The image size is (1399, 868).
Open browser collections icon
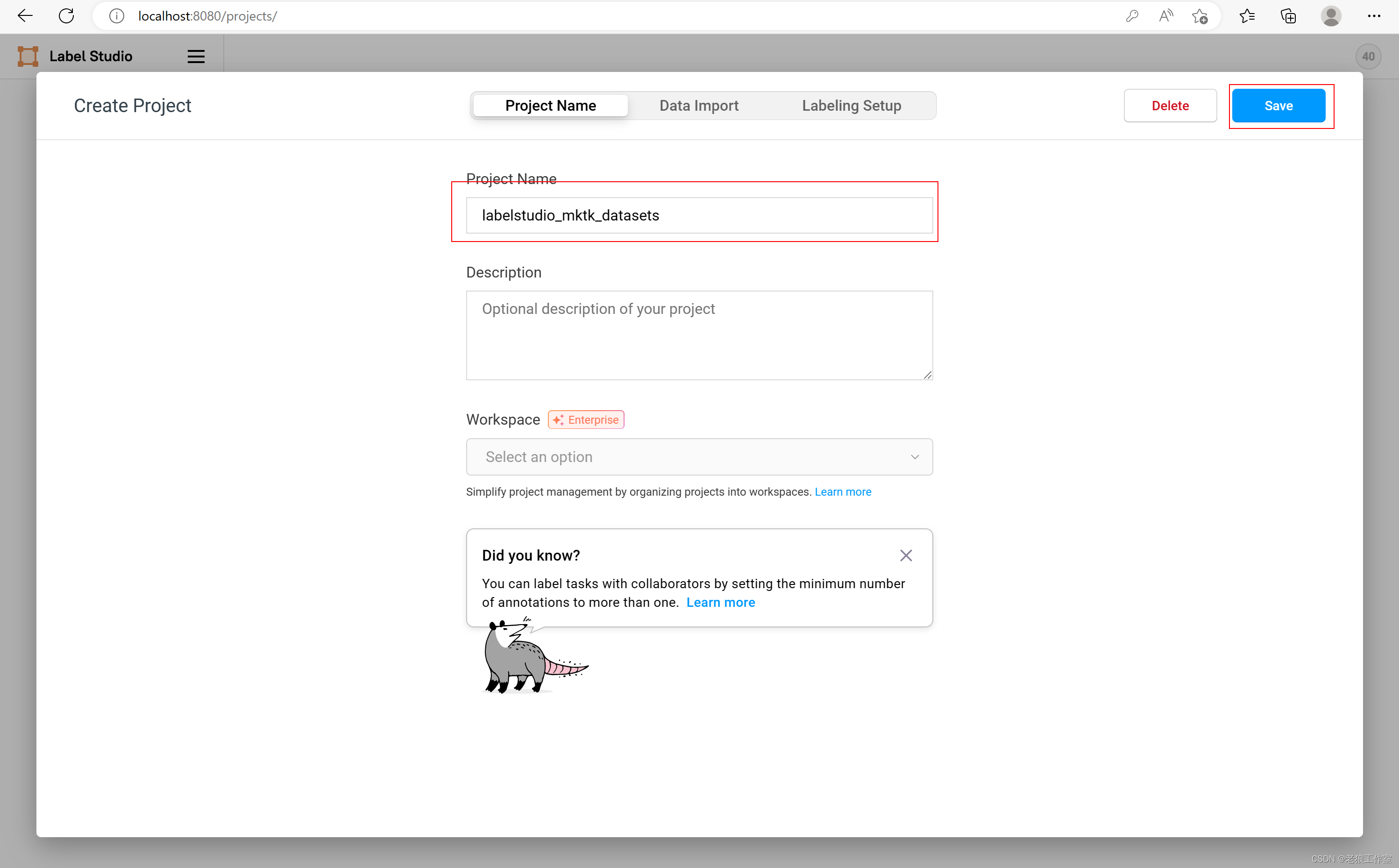point(1288,16)
